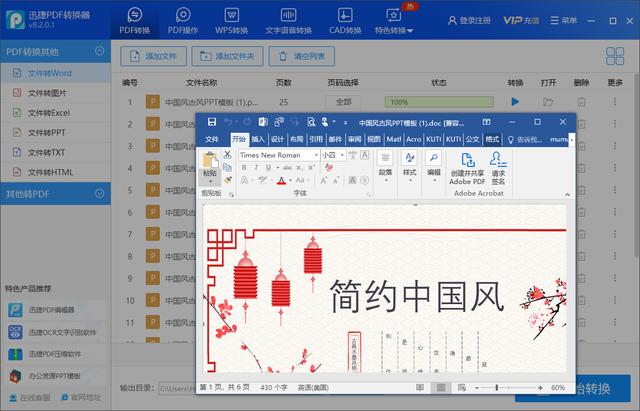Click 登录注册 in the converter header
The image size is (640, 411).
coord(469,20)
